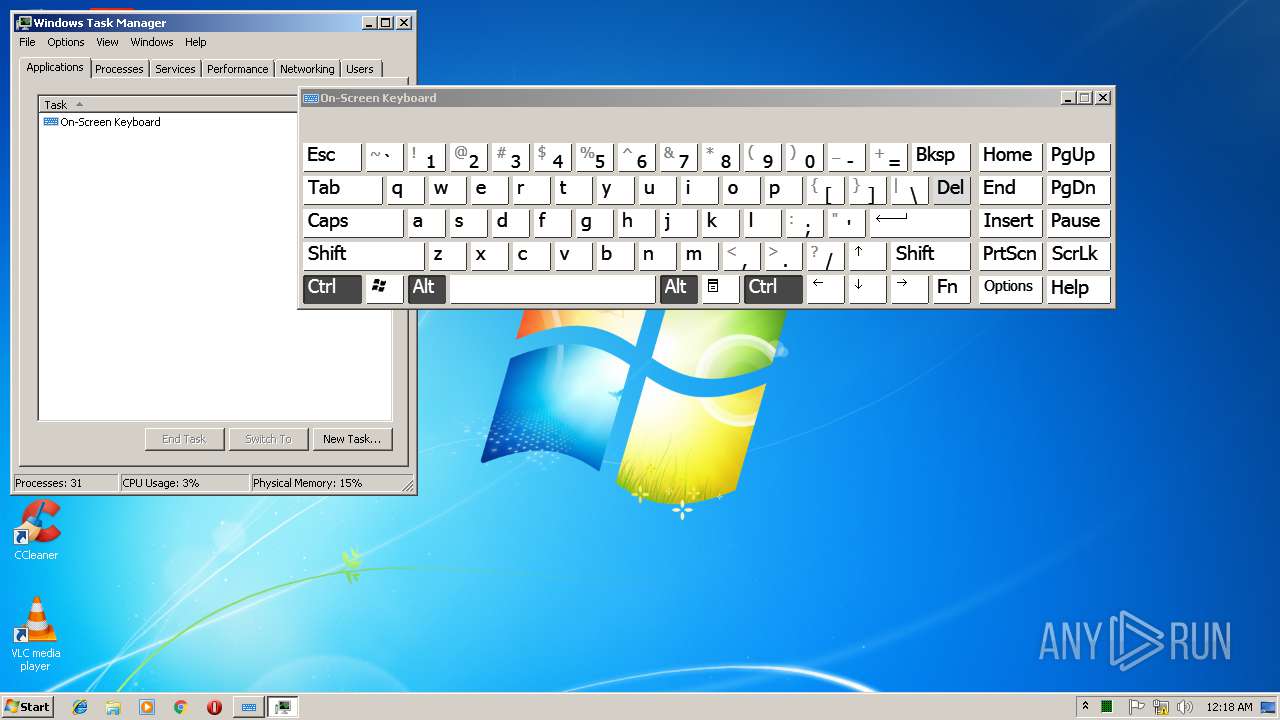
Task: Click the Action Center flag tray icon
Action: coord(1136,707)
